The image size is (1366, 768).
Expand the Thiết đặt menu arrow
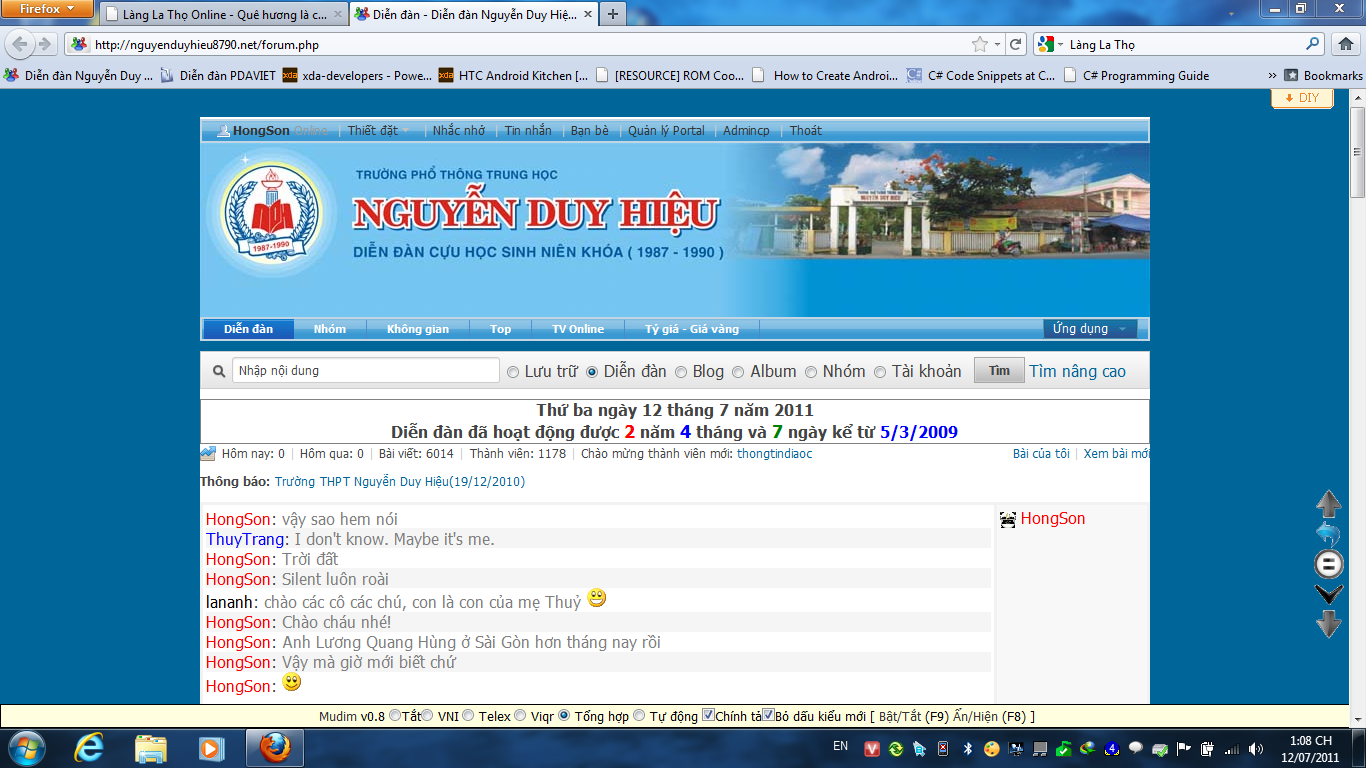point(406,131)
